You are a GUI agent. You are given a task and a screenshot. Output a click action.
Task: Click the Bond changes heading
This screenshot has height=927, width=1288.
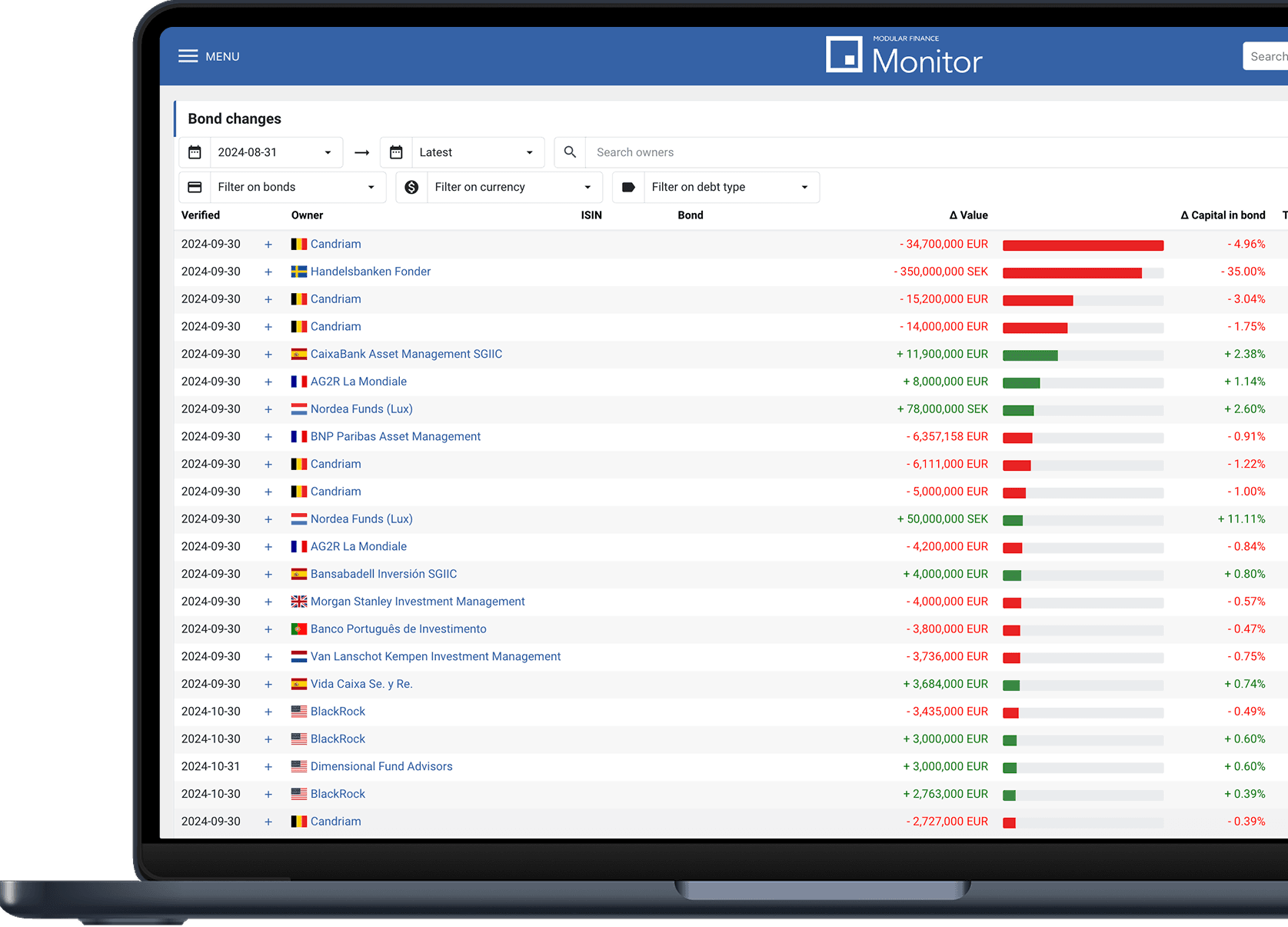[235, 118]
